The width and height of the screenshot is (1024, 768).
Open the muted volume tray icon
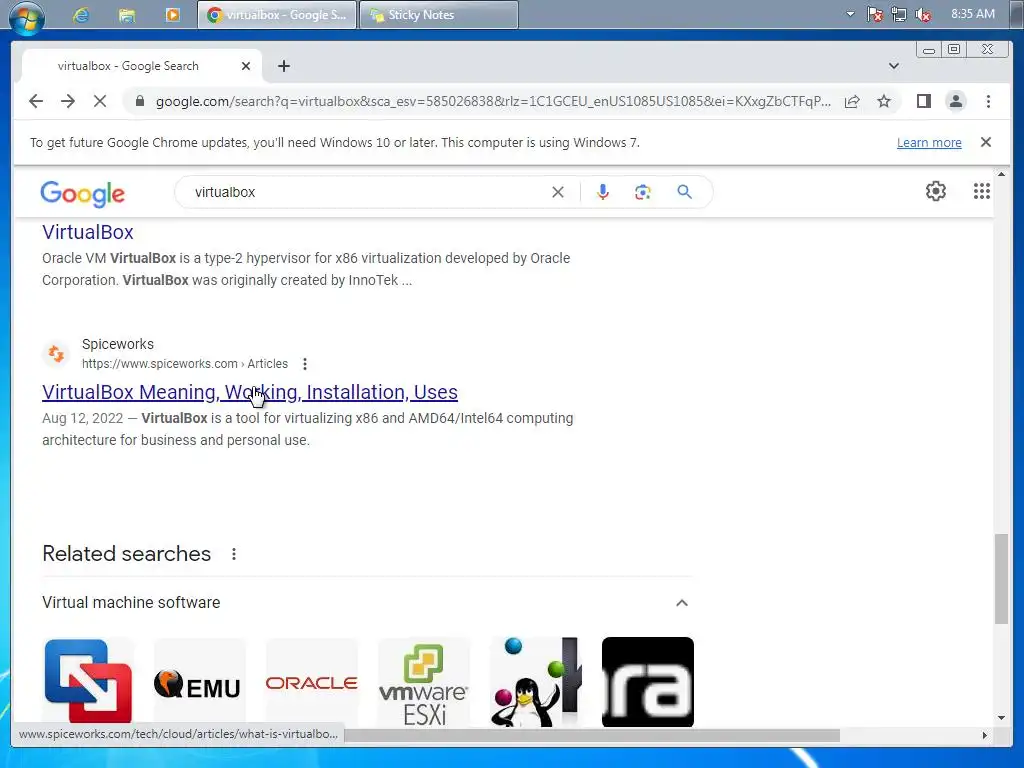pos(923,14)
